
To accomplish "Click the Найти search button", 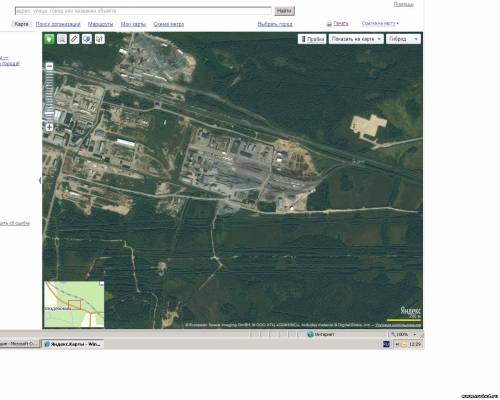I will point(284,11).
